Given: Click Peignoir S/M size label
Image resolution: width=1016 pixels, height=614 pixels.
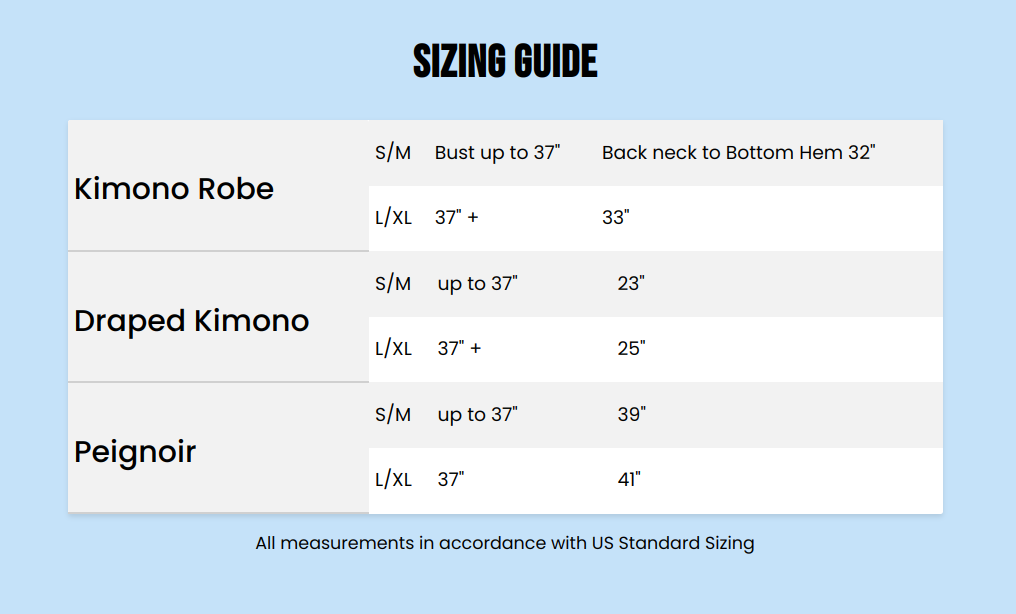Looking at the screenshot, I should [393, 415].
